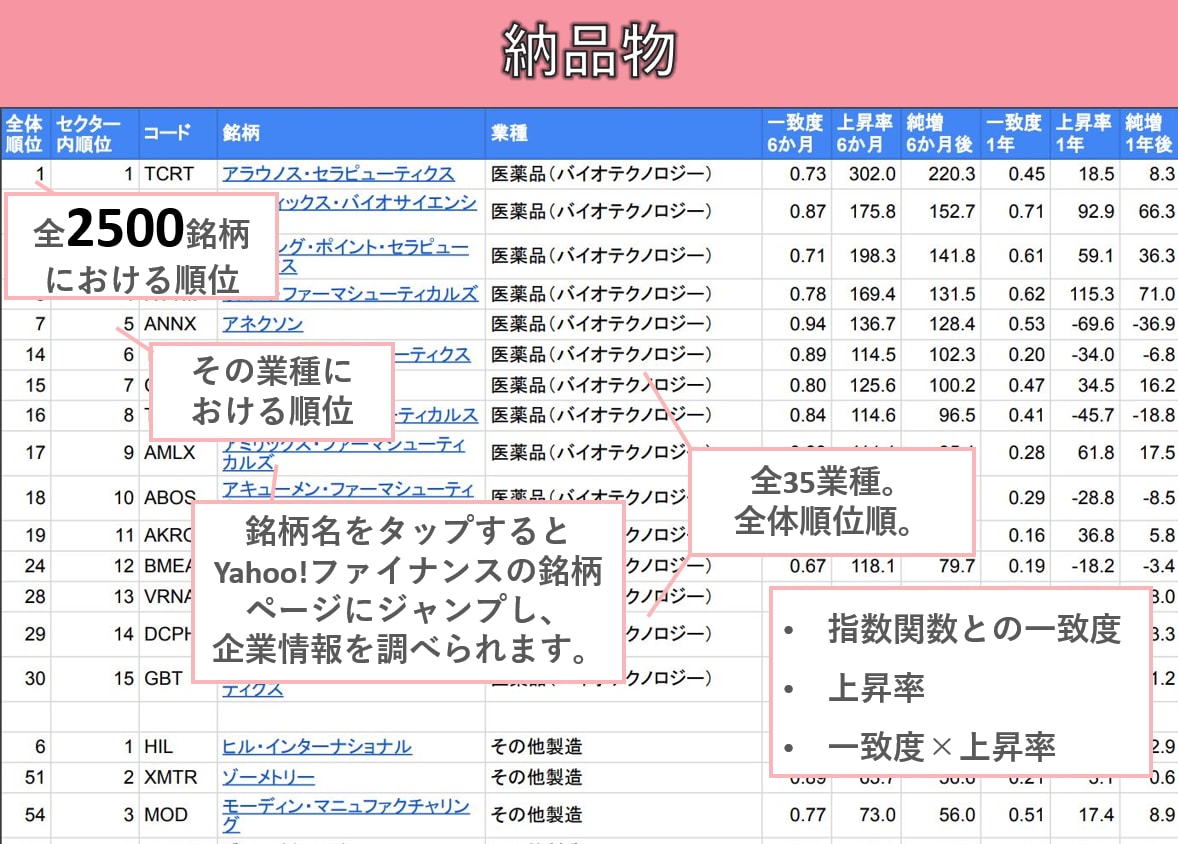Select 医薬品(バイオテクノロジー) cell in TCRT row

[x=624, y=174]
